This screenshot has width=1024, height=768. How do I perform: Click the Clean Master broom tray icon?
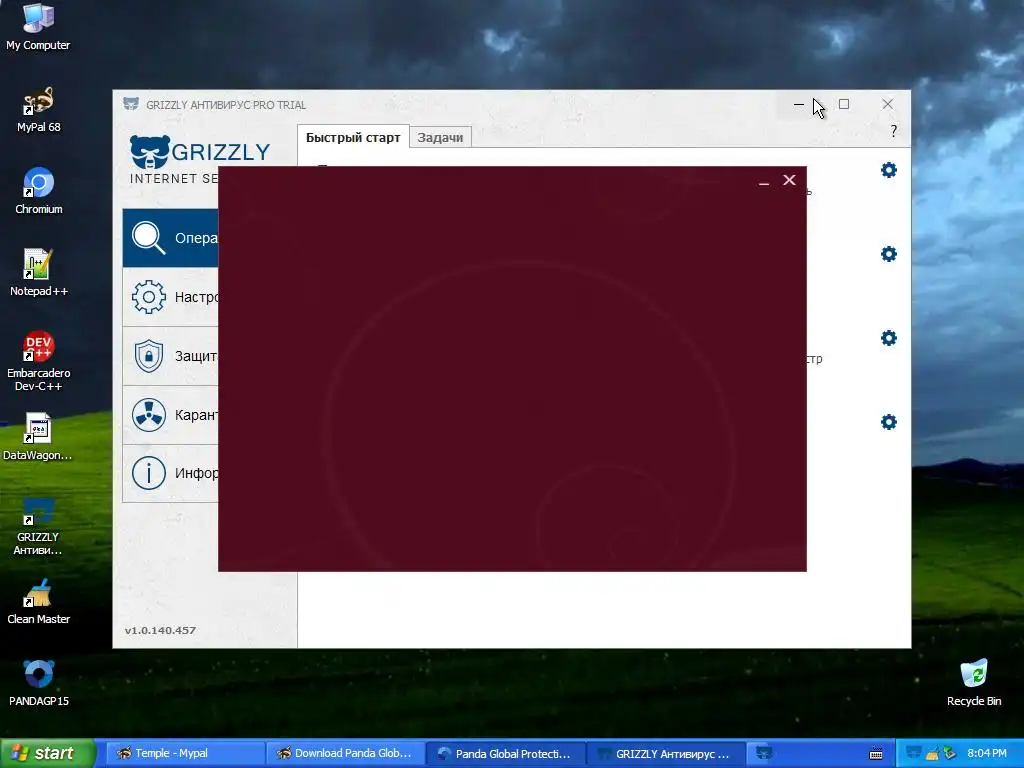932,754
